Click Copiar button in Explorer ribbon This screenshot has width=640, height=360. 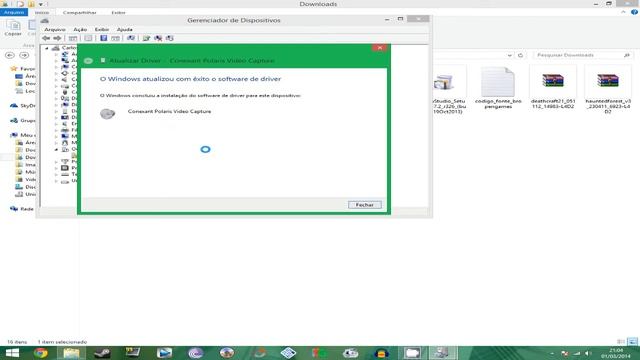pos(13,28)
